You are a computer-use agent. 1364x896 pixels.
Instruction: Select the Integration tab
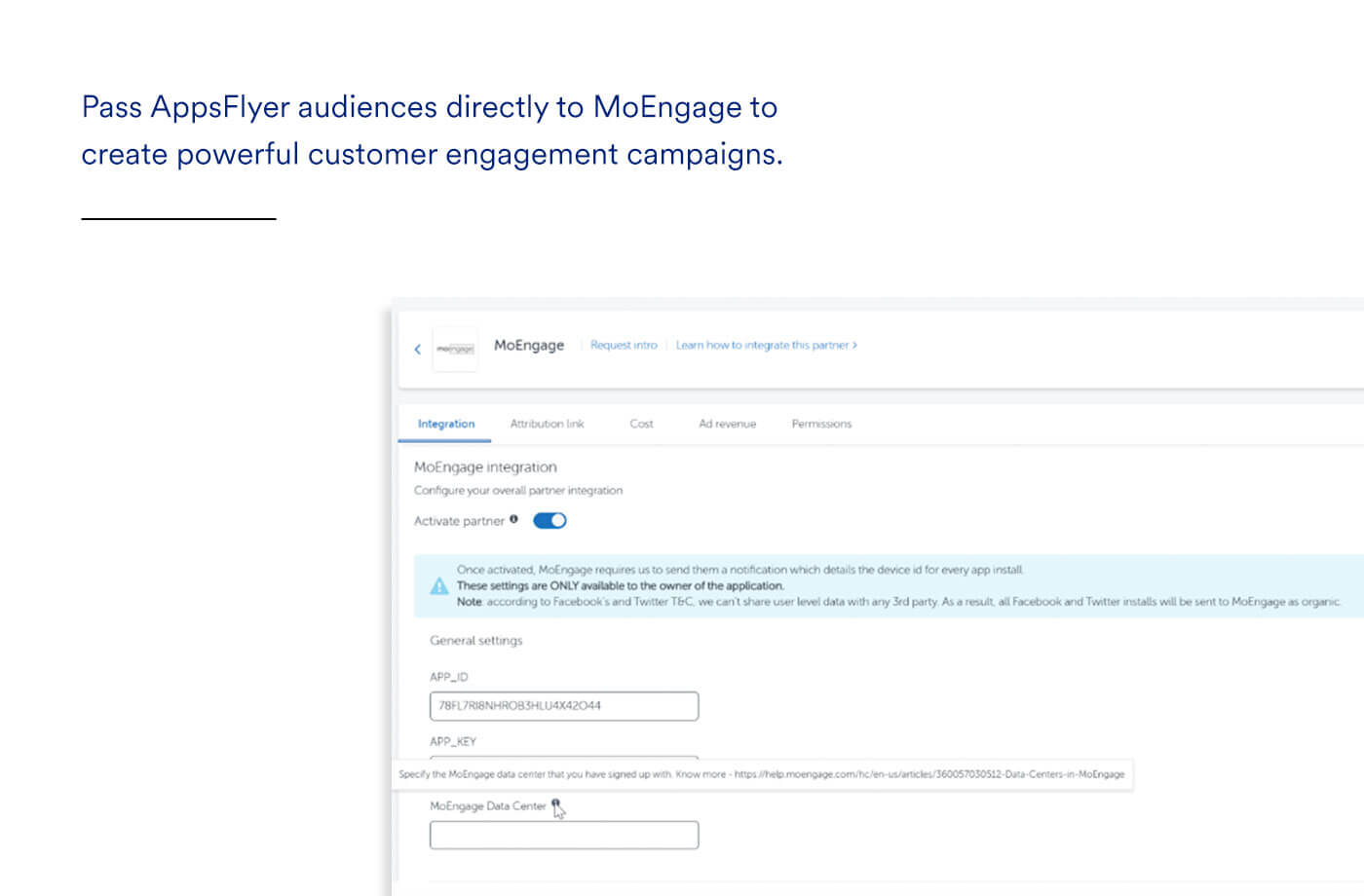(445, 424)
